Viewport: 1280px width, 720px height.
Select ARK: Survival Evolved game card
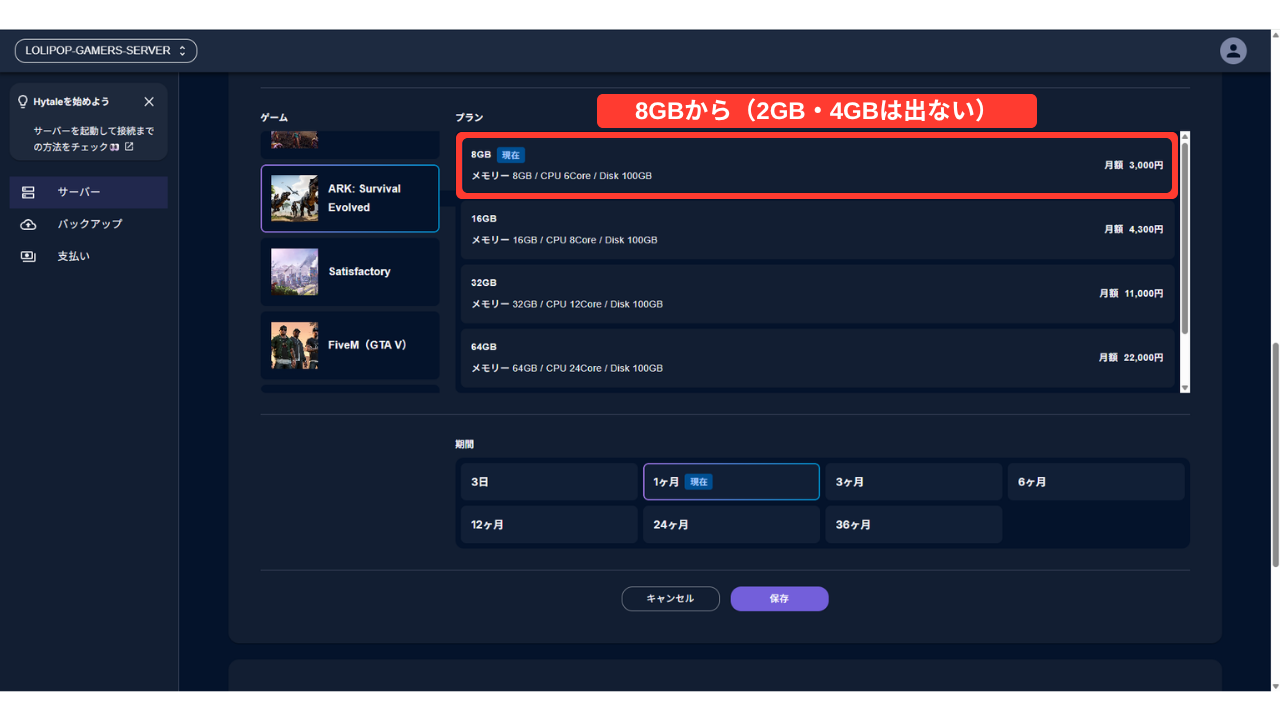[350, 198]
